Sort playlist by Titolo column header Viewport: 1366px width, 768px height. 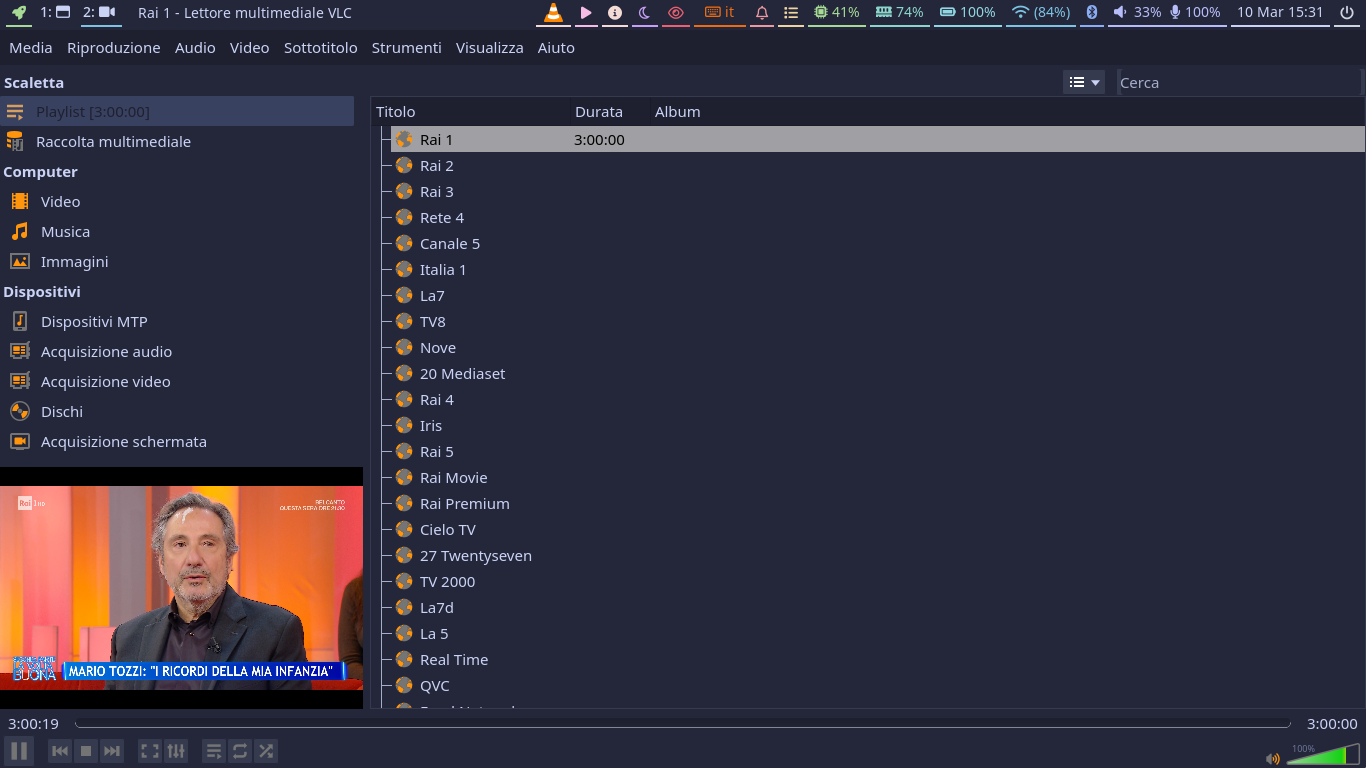tap(471, 111)
